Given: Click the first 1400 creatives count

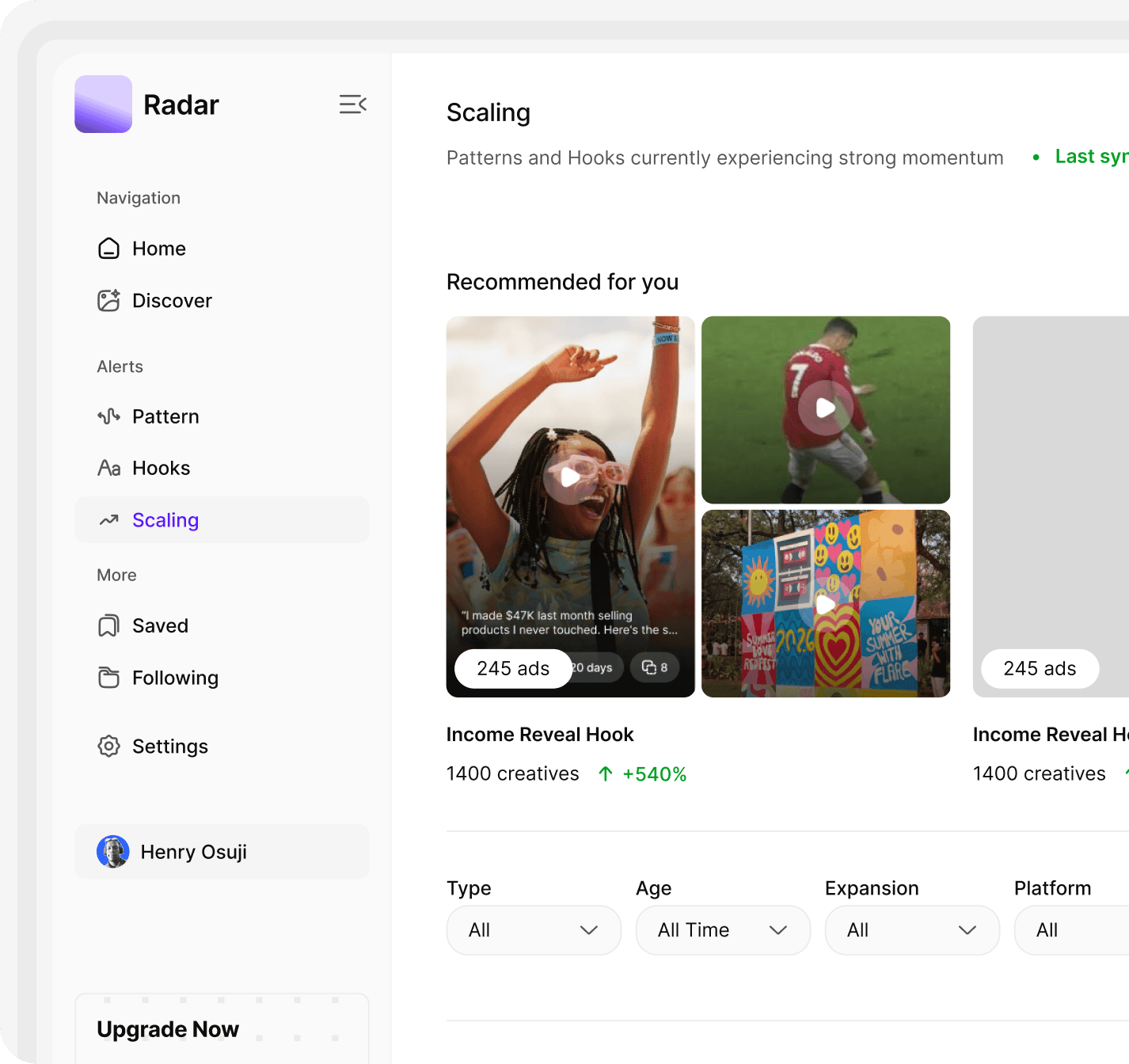Looking at the screenshot, I should pos(513,773).
